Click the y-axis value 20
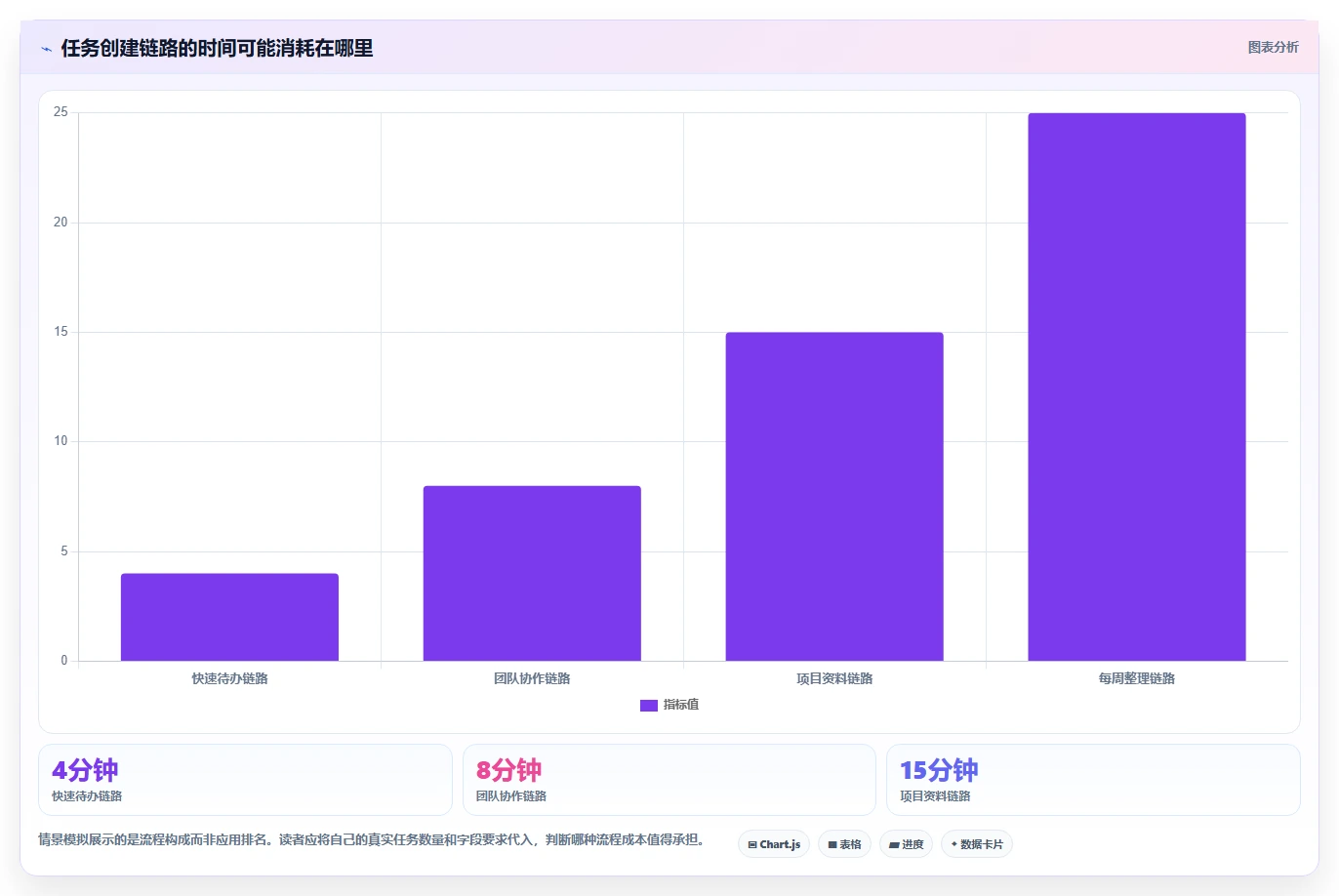The height and width of the screenshot is (896, 1339). [x=61, y=223]
